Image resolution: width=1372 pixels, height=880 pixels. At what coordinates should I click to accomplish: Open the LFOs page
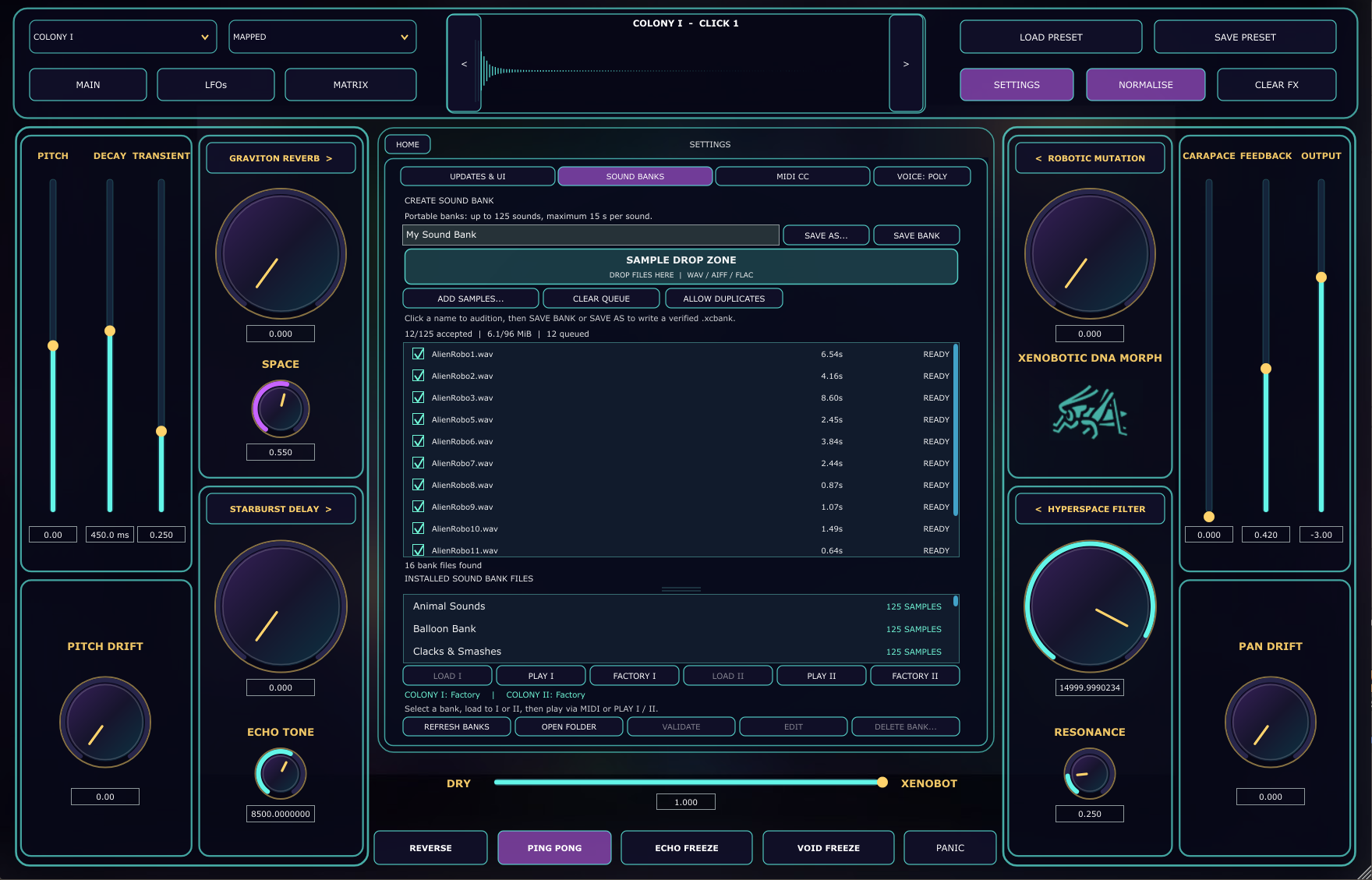pos(216,85)
